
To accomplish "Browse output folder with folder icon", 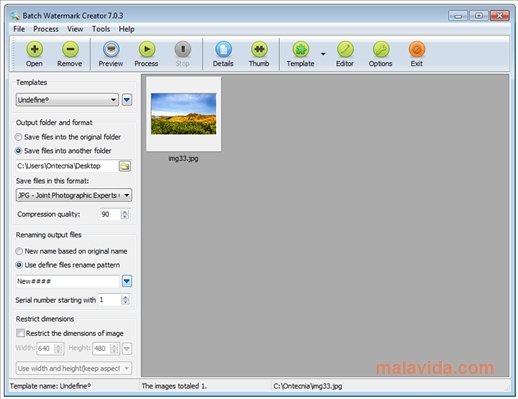I will click(x=125, y=166).
